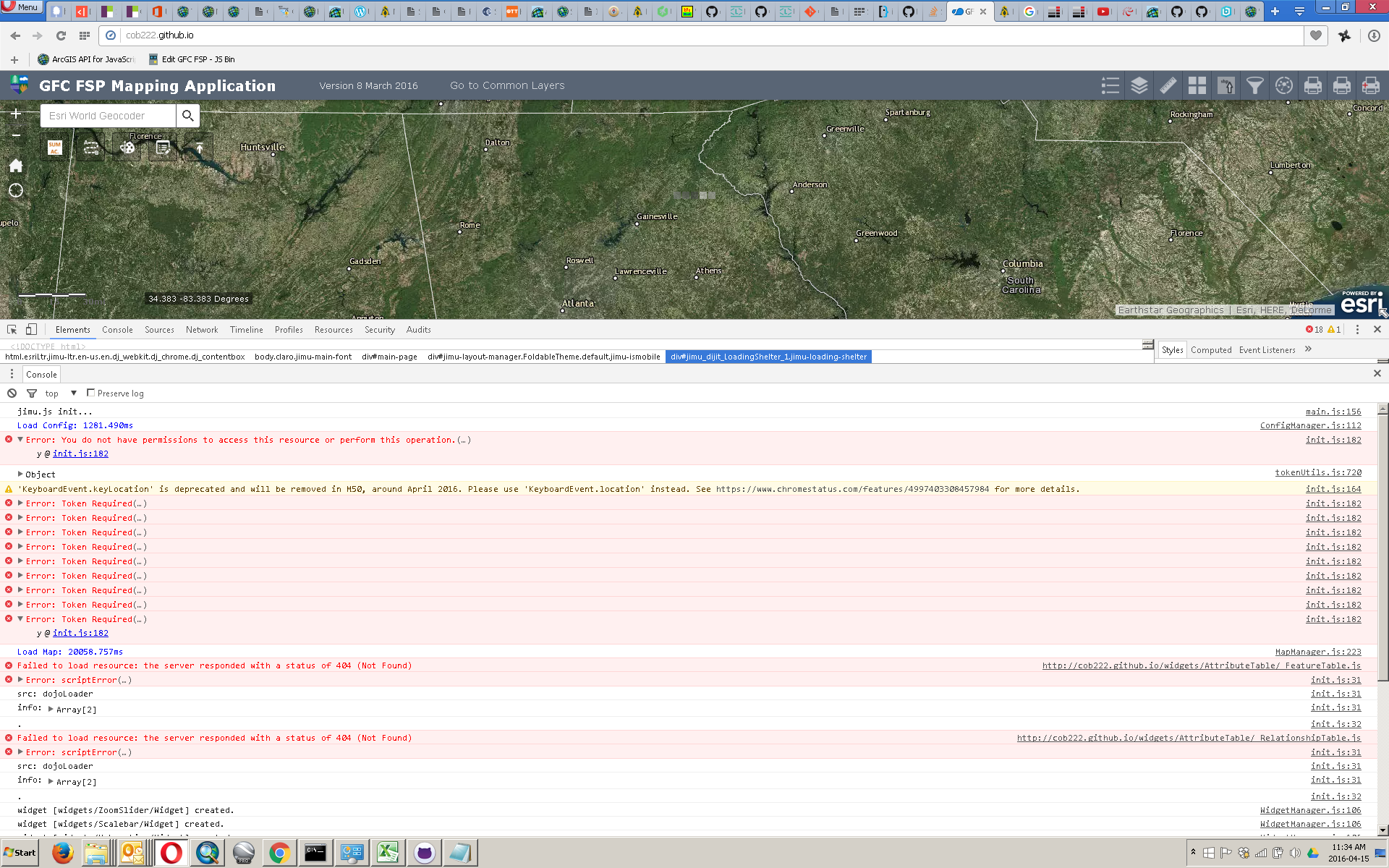Viewport: 1389px width, 868px height.
Task: Expand the first Token Required error
Action: (20, 503)
